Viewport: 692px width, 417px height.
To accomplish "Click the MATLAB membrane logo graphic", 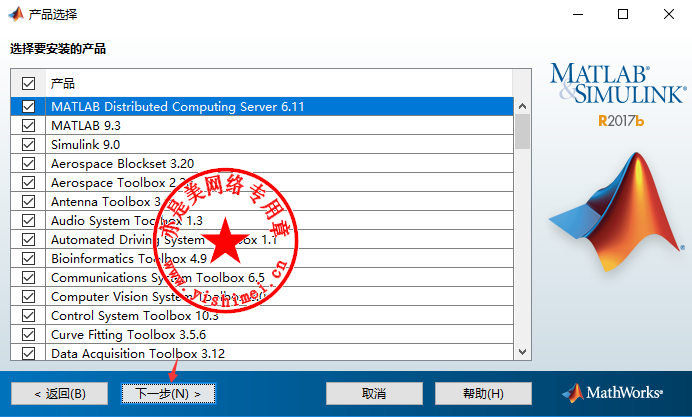I will 617,212.
